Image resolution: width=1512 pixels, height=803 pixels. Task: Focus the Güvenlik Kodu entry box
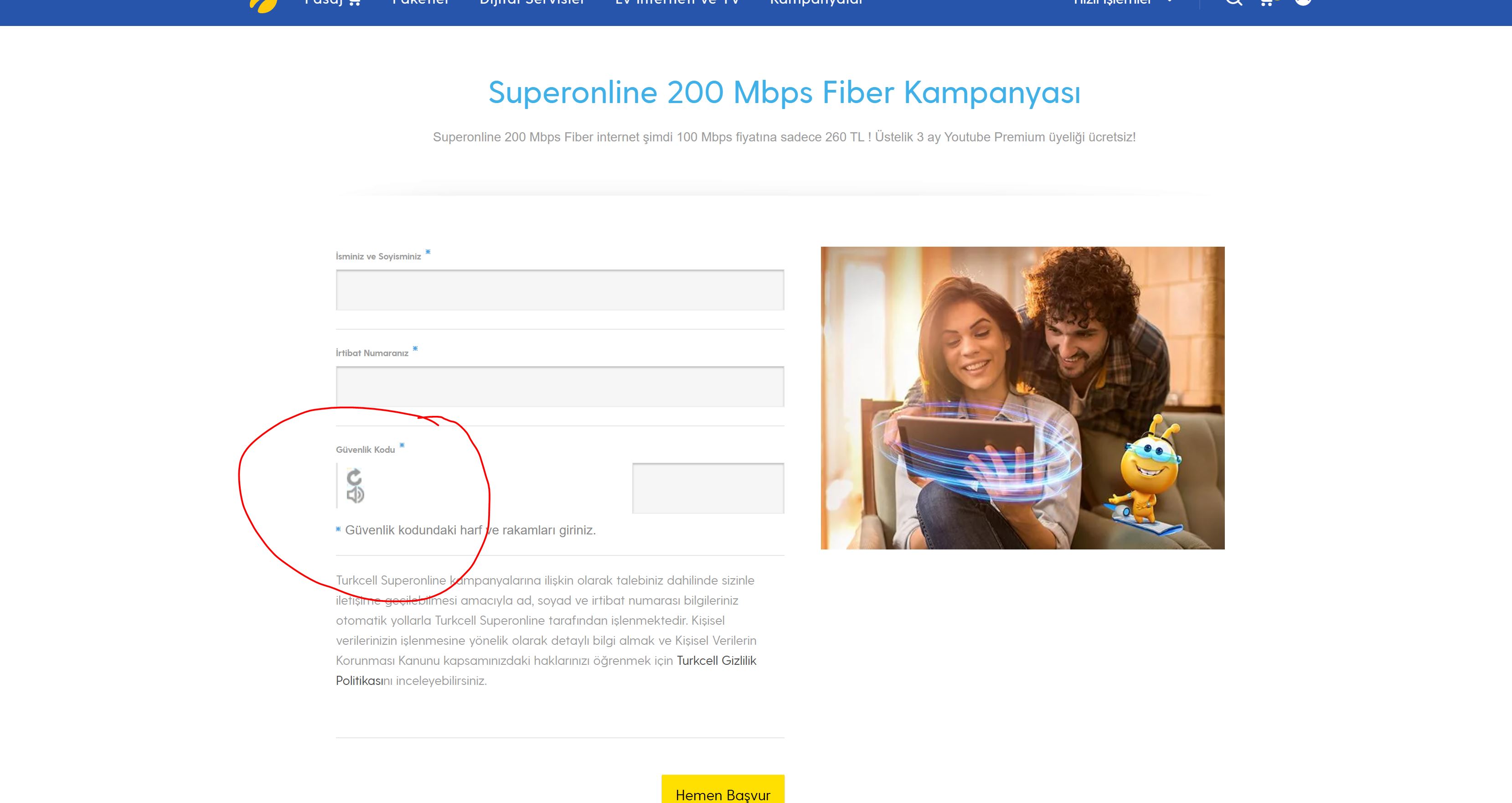(x=708, y=488)
